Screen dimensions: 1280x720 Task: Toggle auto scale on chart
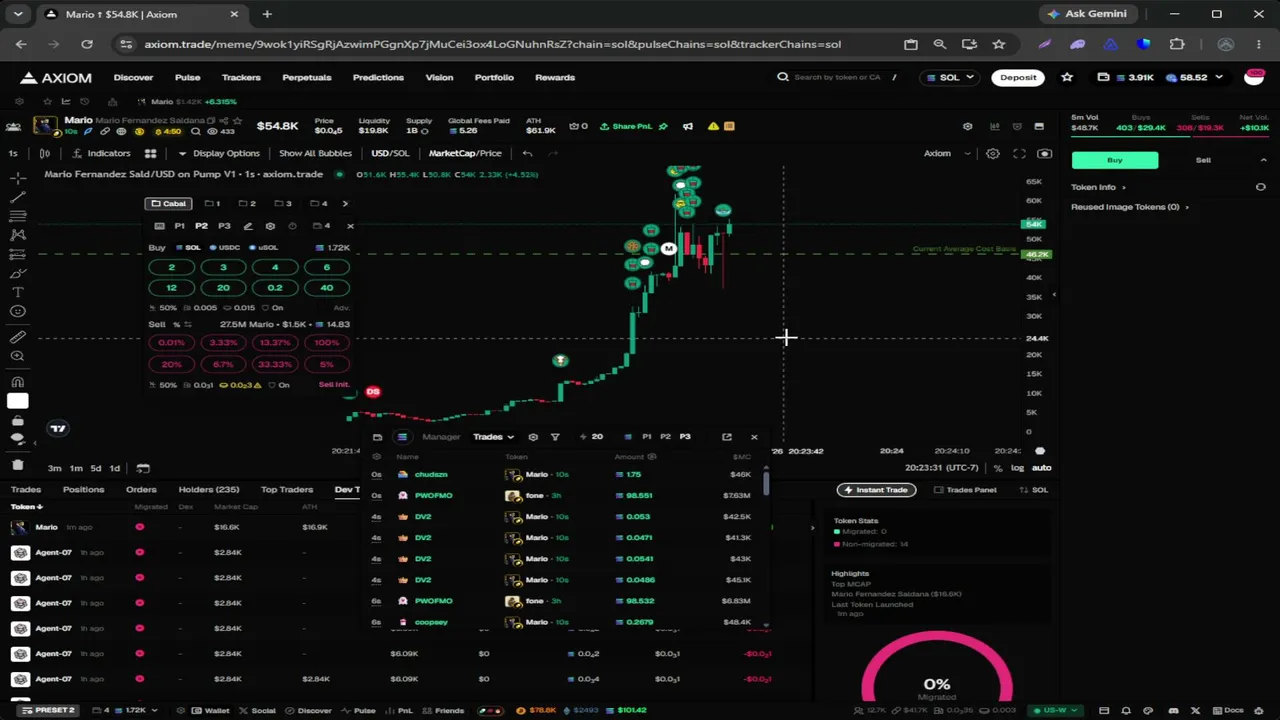tap(1041, 468)
